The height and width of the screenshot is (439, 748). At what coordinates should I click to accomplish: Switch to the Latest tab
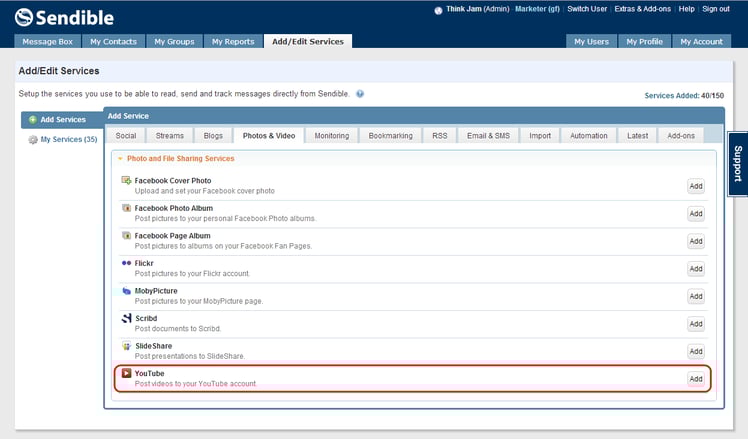[638, 136]
